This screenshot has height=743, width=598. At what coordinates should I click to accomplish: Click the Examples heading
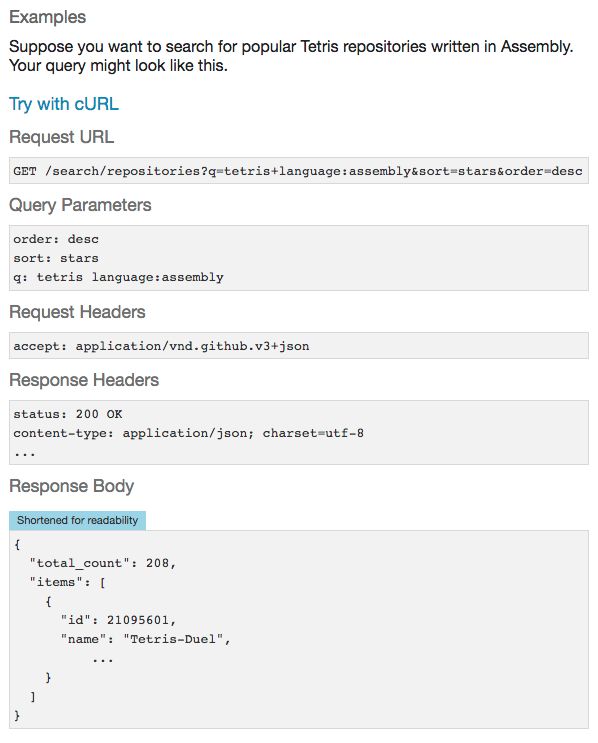tap(47, 17)
